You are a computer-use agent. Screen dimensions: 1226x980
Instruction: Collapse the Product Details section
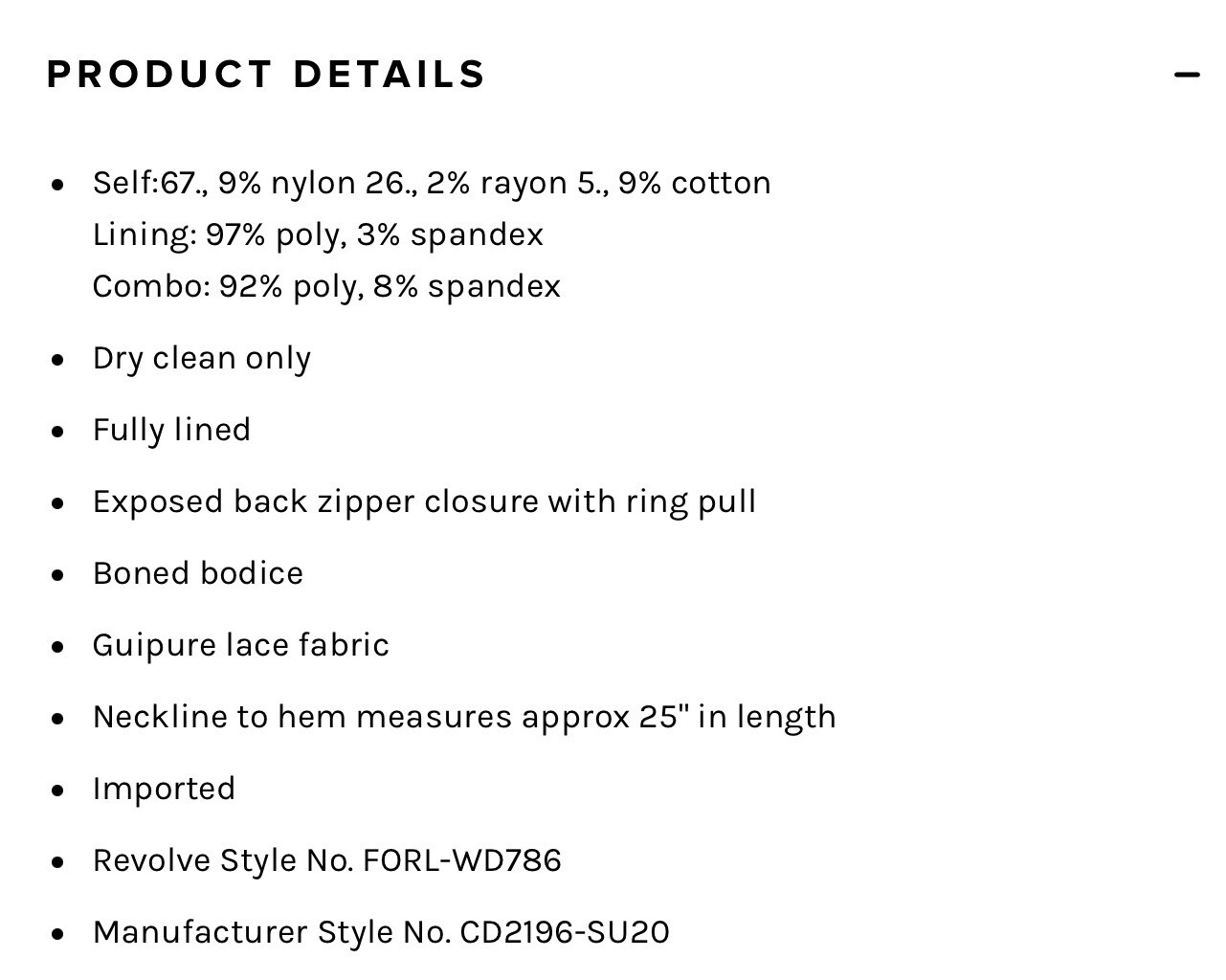click(x=1187, y=74)
